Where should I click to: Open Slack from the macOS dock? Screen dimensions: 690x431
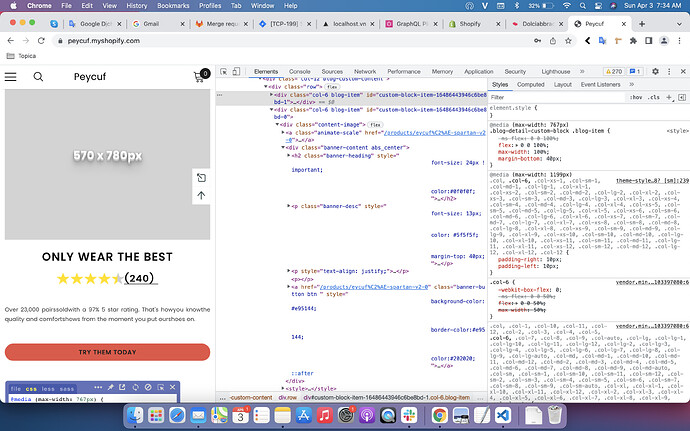coord(409,415)
